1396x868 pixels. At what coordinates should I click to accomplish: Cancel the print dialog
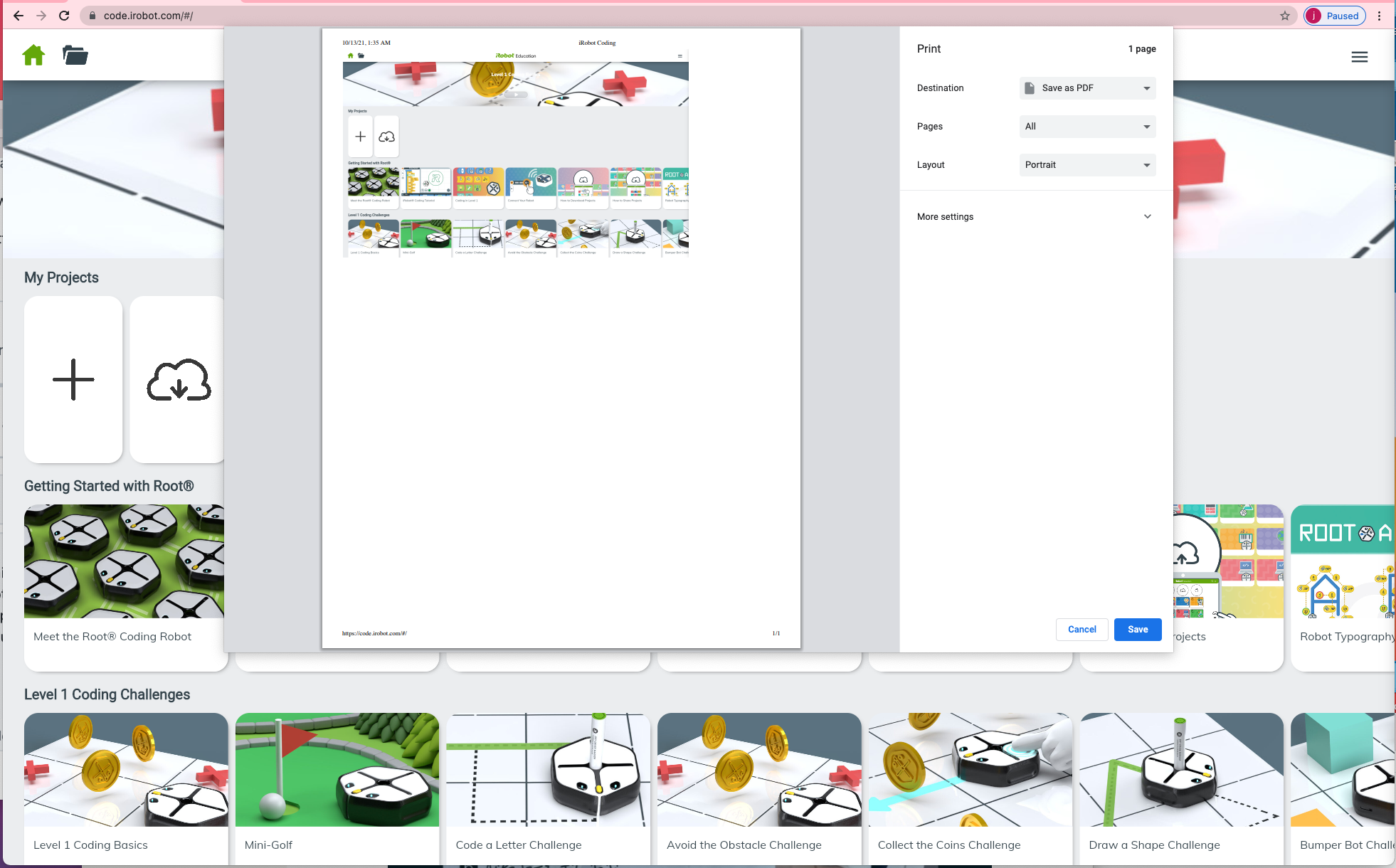[x=1082, y=630]
